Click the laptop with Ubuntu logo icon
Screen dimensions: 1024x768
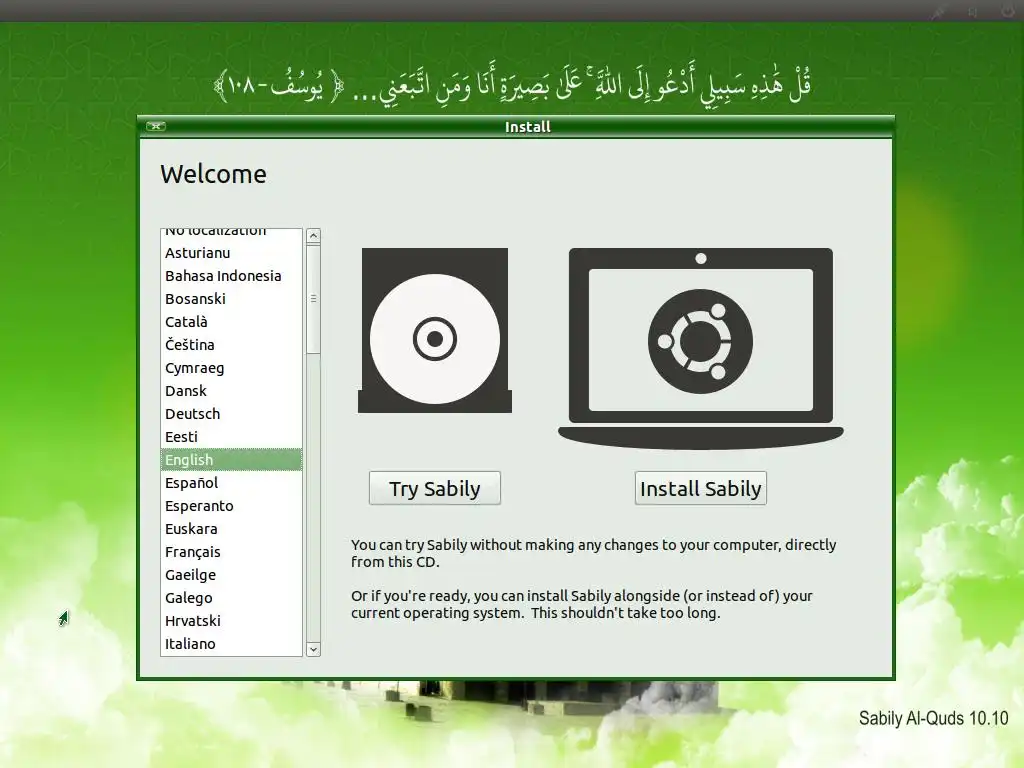[x=701, y=348]
